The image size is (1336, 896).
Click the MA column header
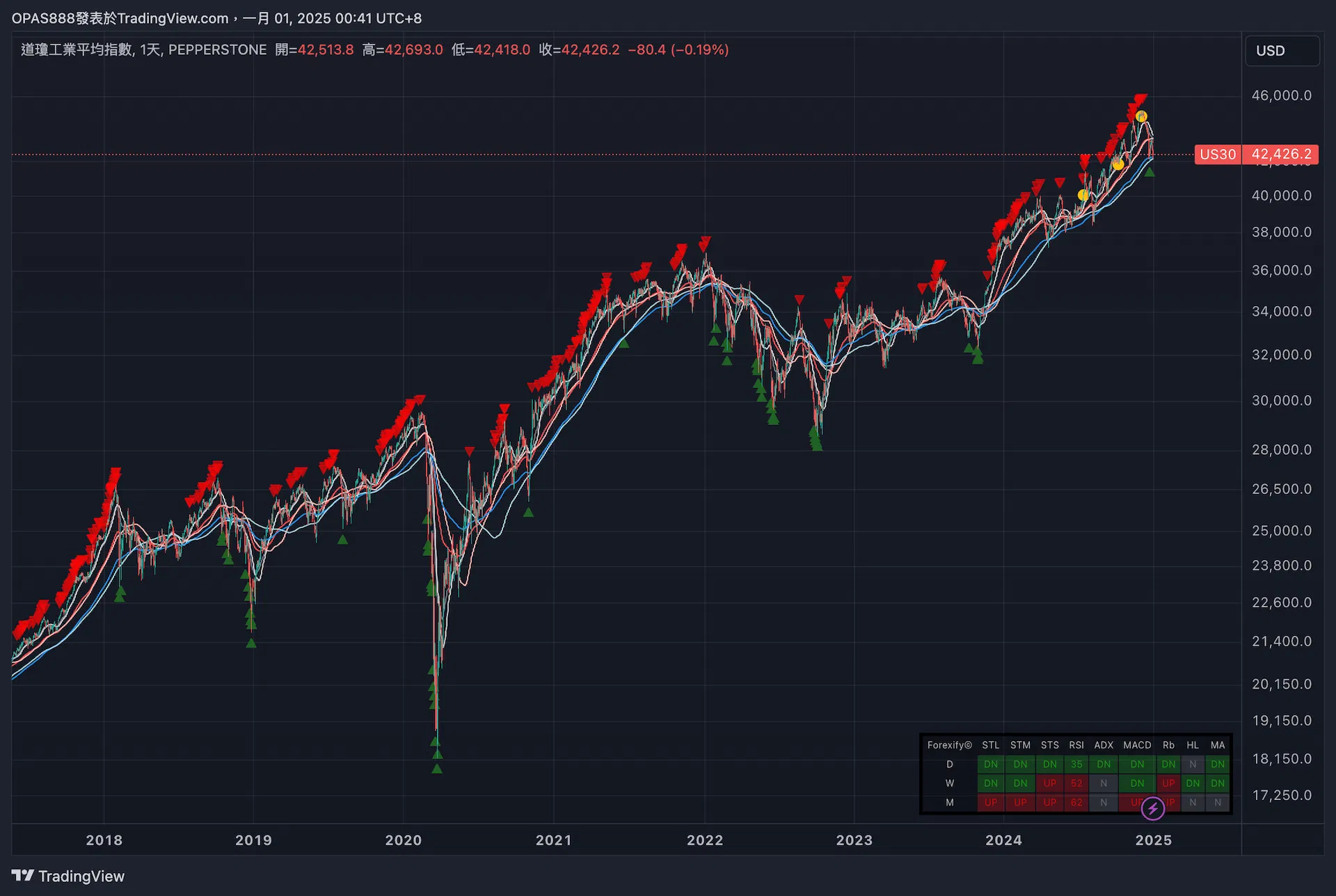coord(1218,745)
